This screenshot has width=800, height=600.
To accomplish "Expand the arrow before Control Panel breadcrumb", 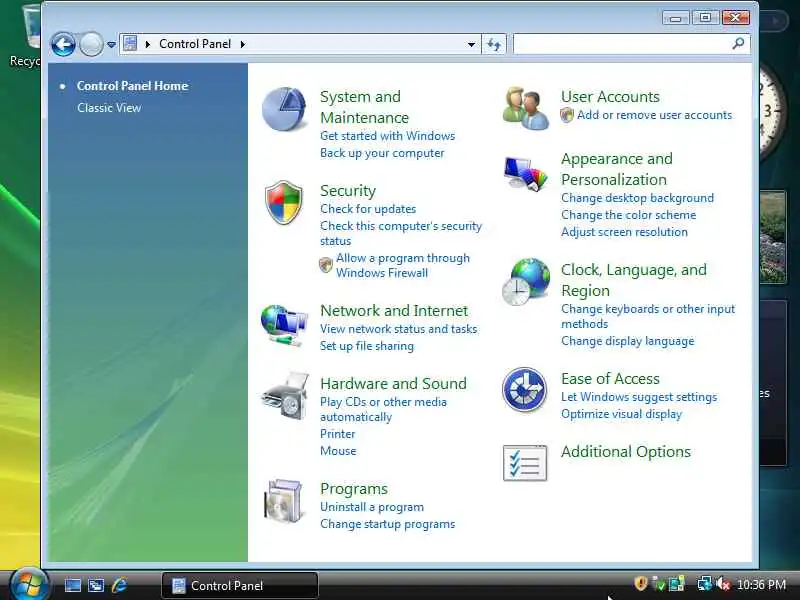I will [147, 44].
